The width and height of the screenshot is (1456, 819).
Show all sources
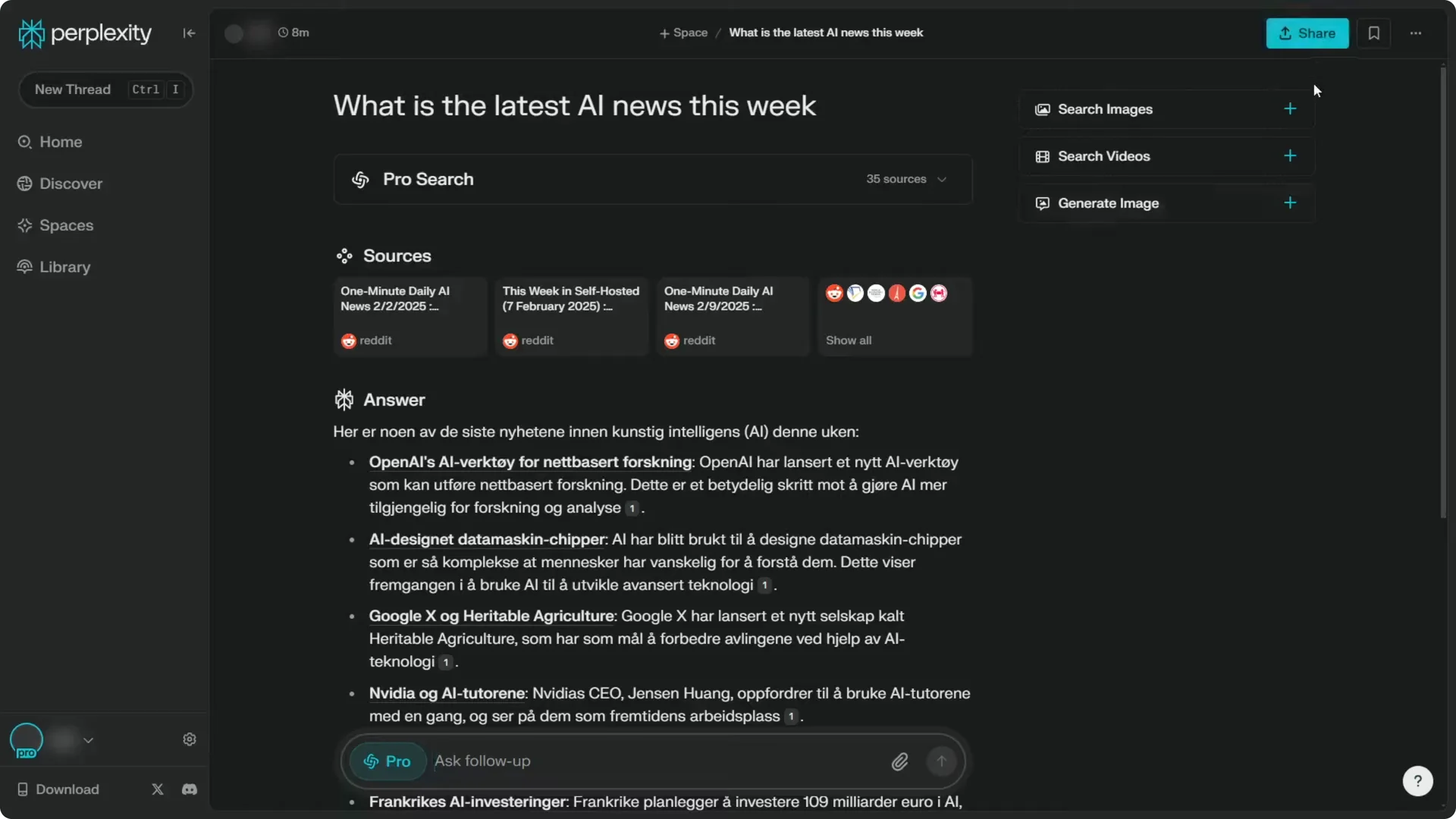pos(849,340)
